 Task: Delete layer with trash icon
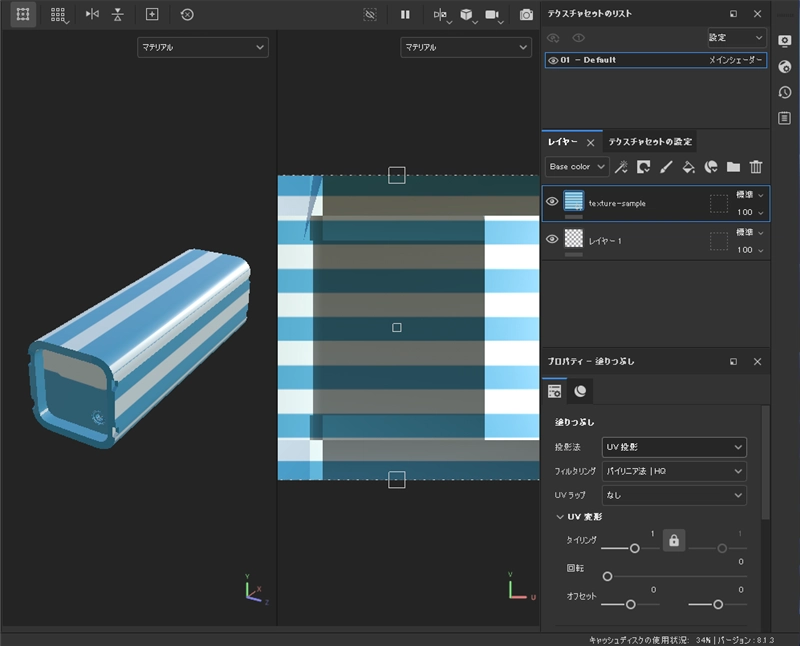tap(756, 167)
